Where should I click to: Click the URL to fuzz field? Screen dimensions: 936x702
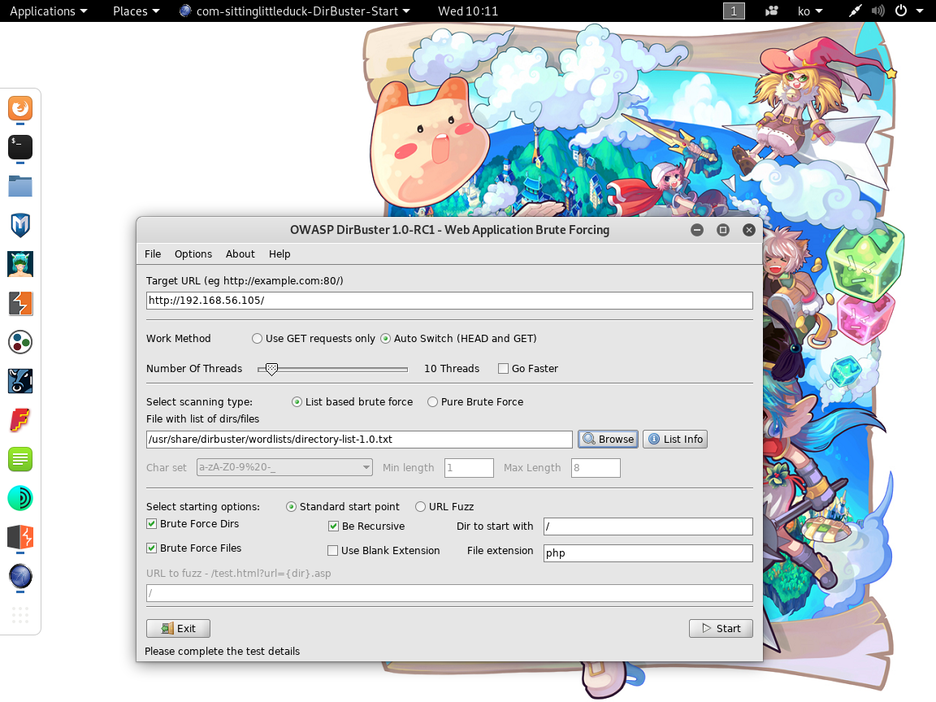pos(449,593)
